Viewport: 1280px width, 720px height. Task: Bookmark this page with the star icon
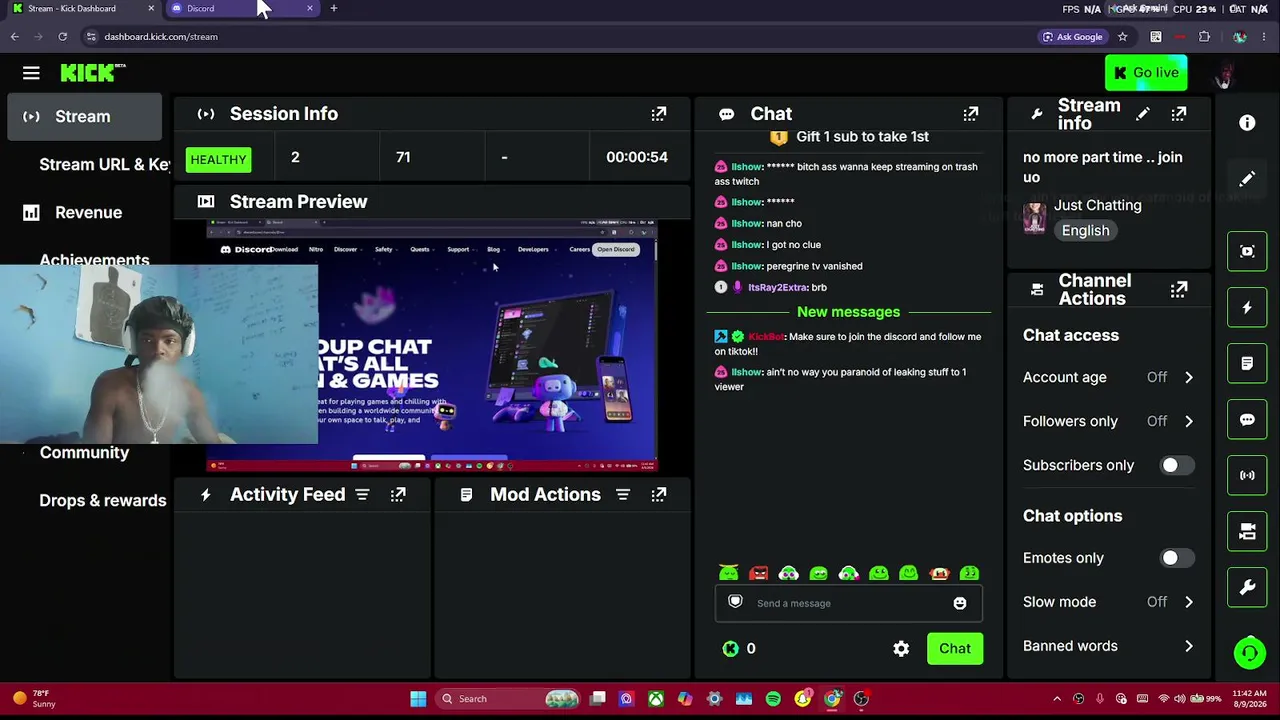[x=1122, y=37]
